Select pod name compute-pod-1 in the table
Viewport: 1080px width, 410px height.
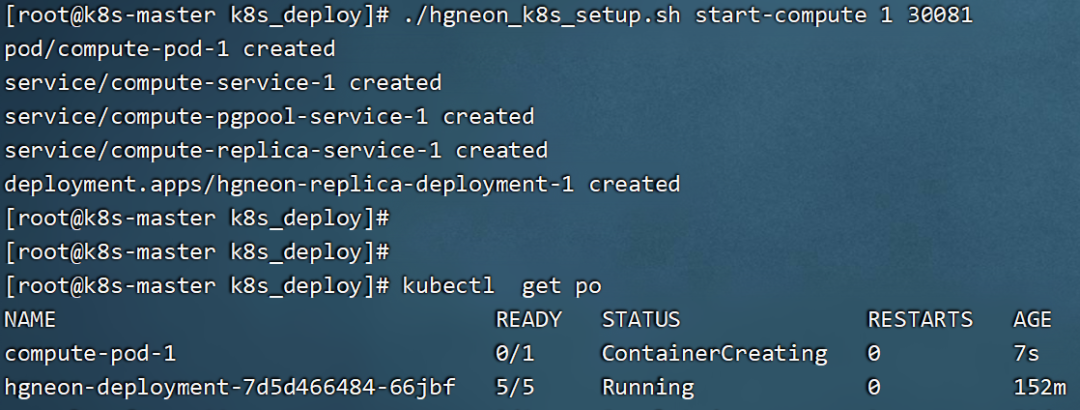90,353
